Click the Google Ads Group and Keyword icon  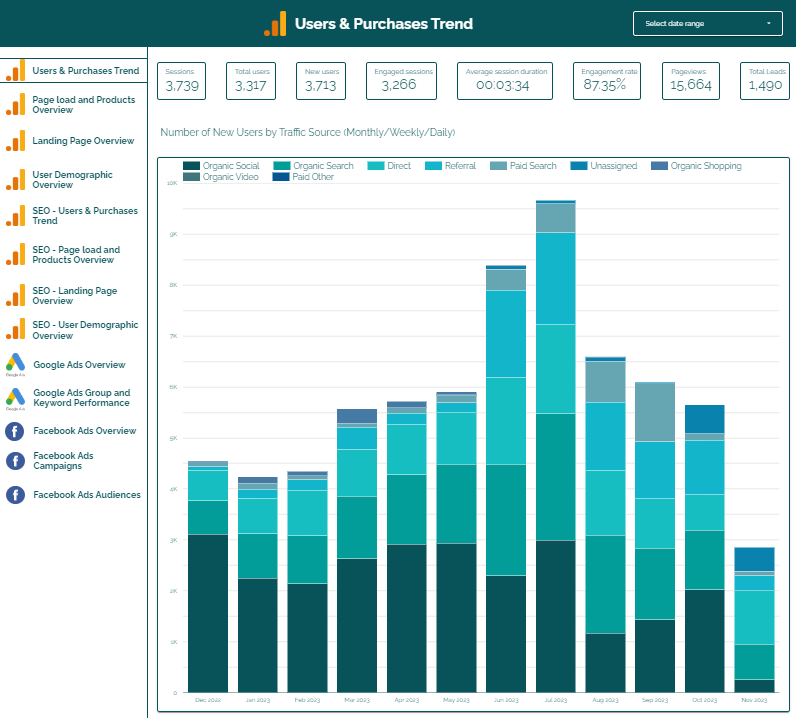pyautogui.click(x=15, y=399)
